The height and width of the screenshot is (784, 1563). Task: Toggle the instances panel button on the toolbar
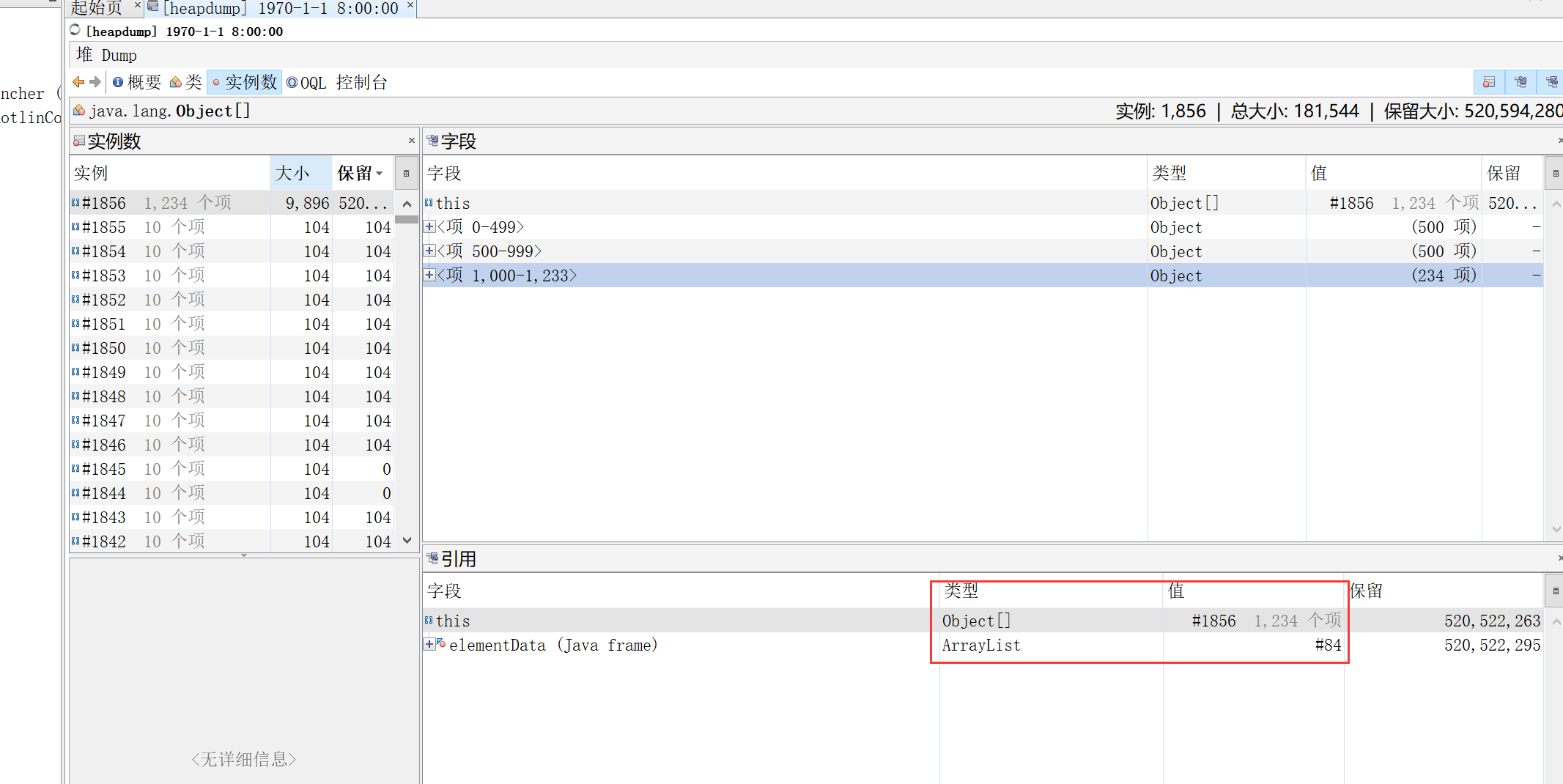coord(1489,82)
